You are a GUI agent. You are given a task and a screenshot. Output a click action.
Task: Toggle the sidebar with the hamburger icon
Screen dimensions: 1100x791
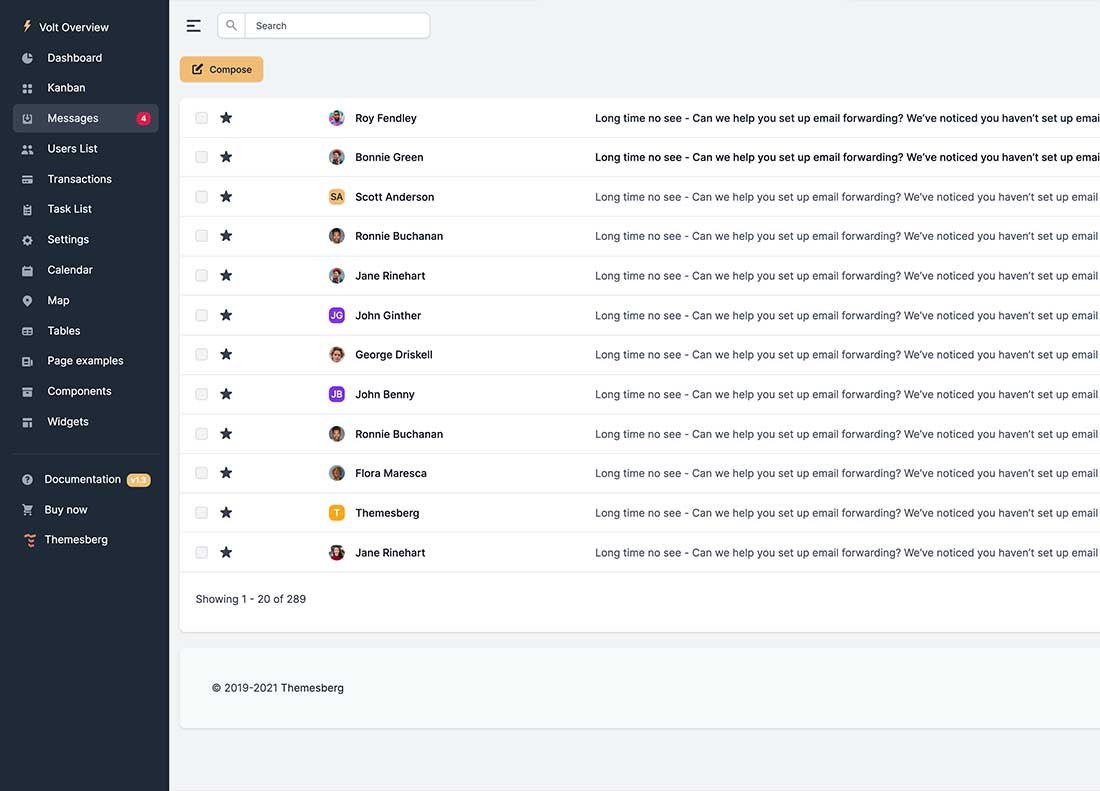[193, 25]
